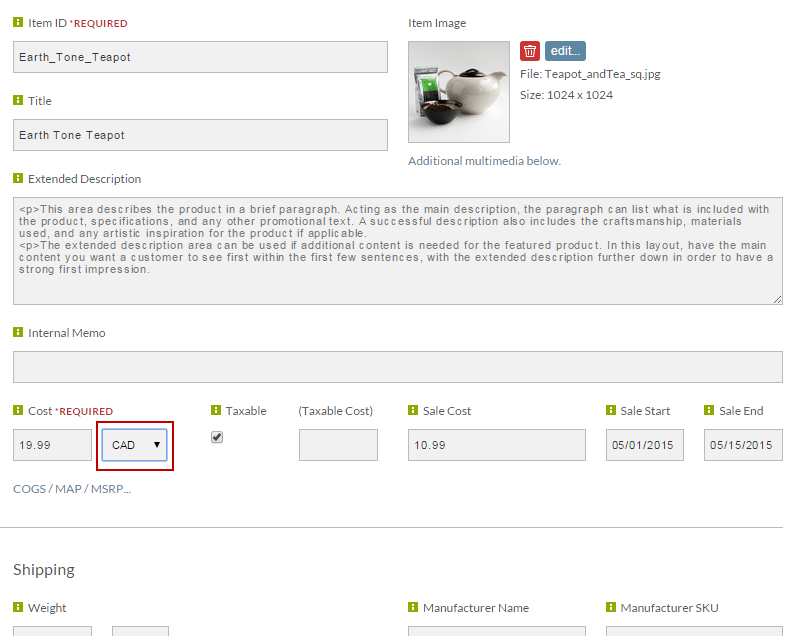Click the teapot item image thumbnail
The width and height of the screenshot is (808, 636).
click(459, 92)
